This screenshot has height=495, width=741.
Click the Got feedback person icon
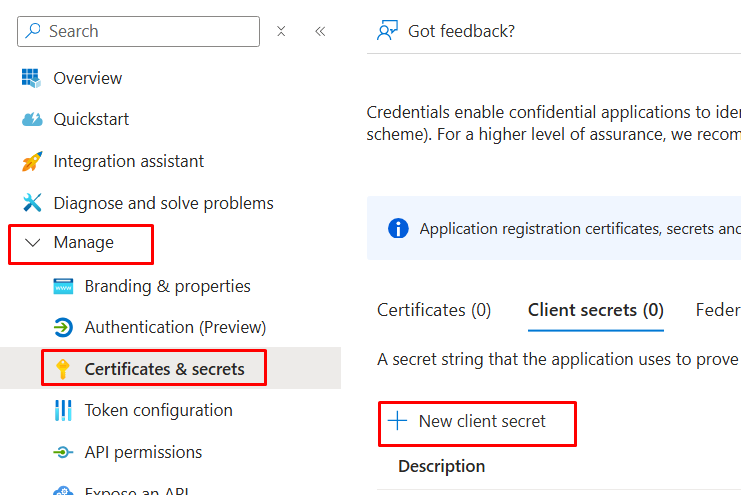coord(387,31)
